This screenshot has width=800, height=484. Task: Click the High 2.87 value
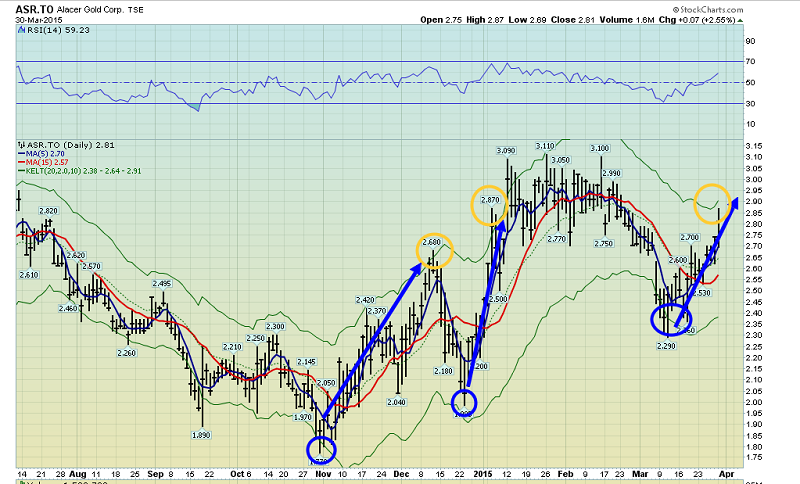coord(485,20)
